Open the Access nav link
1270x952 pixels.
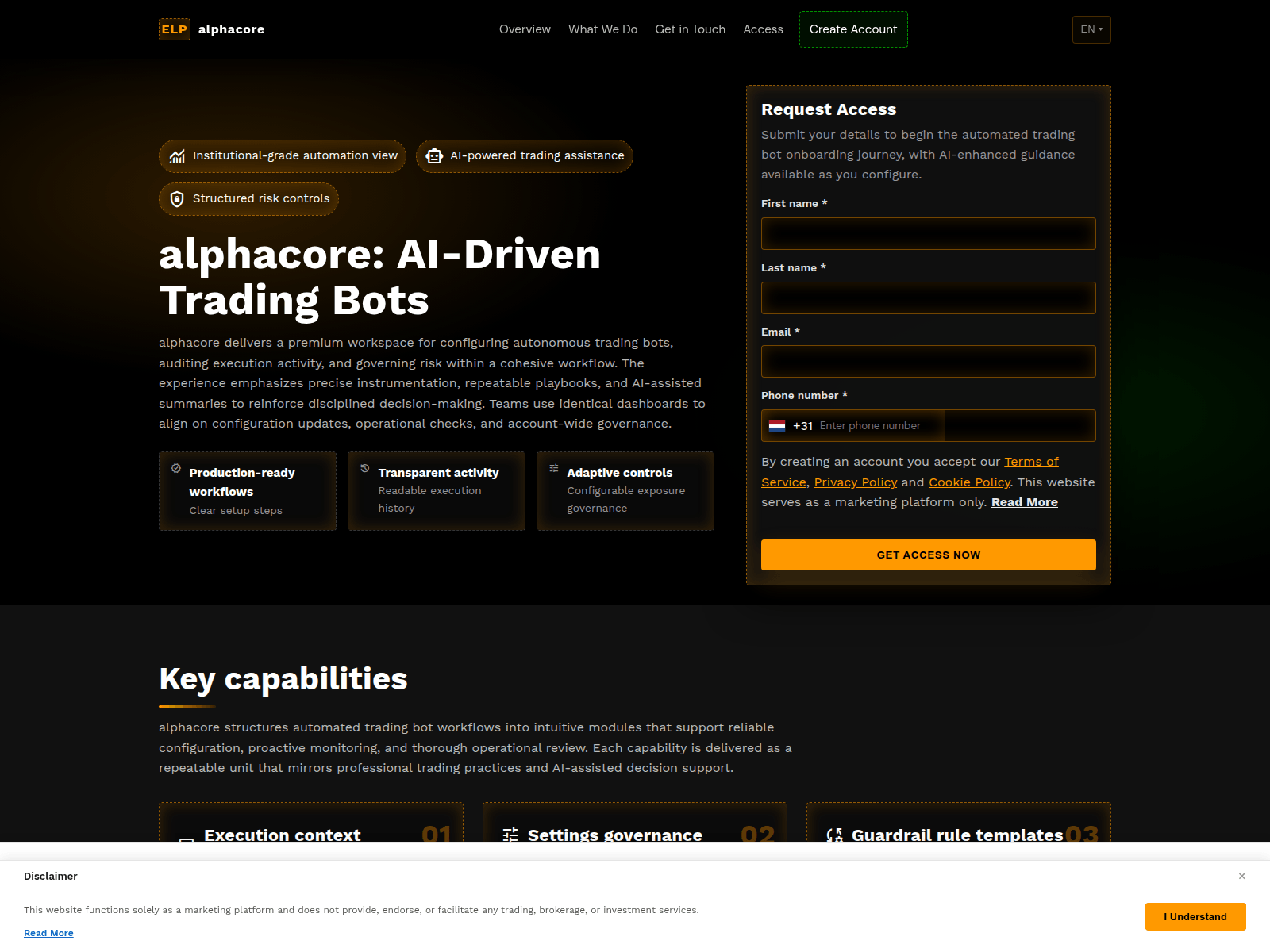coord(763,29)
